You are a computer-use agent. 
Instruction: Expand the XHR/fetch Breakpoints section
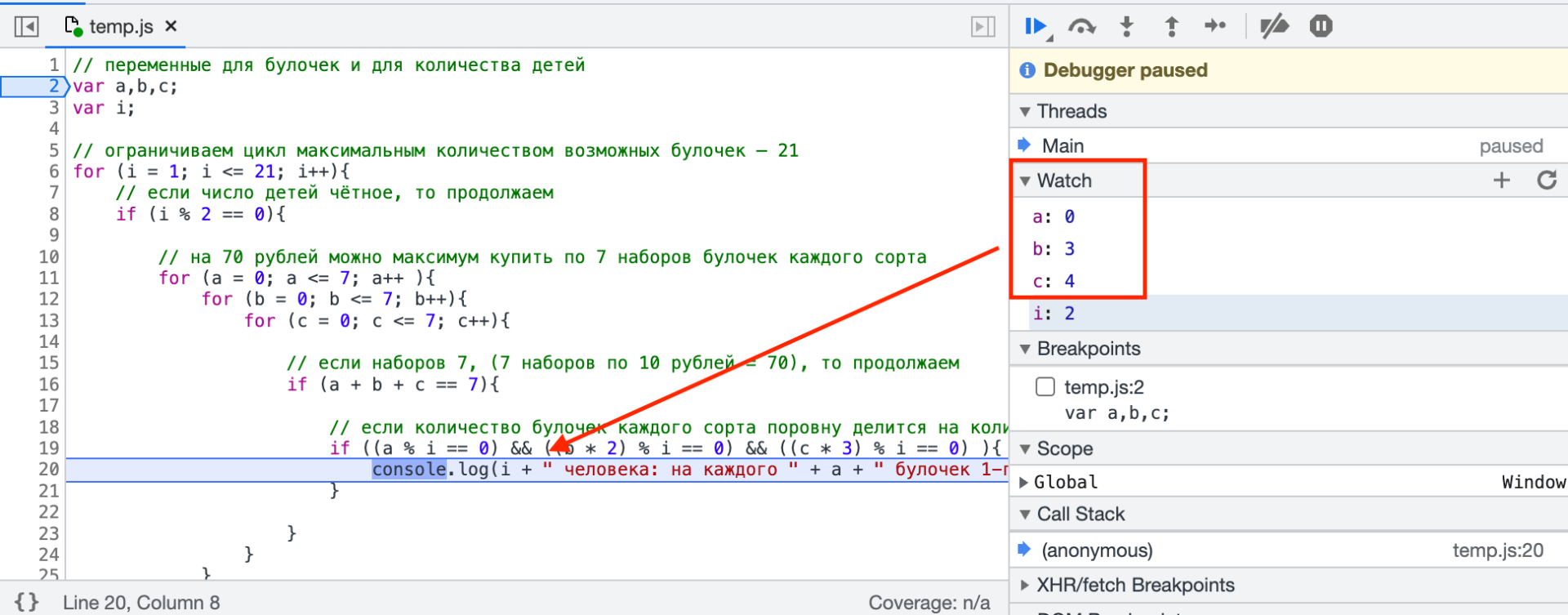click(1026, 585)
